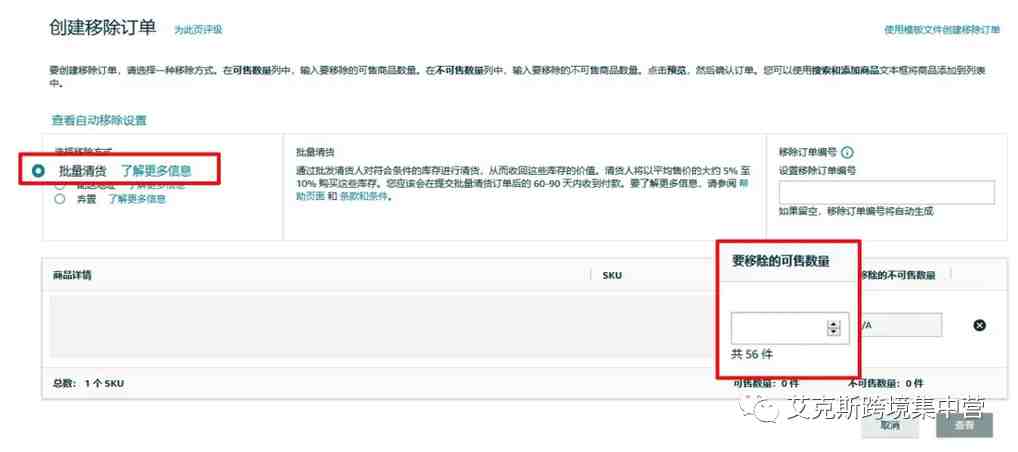Click the 设置移除订单编号 text field
The width and height of the screenshot is (1018, 452).
coord(886,193)
